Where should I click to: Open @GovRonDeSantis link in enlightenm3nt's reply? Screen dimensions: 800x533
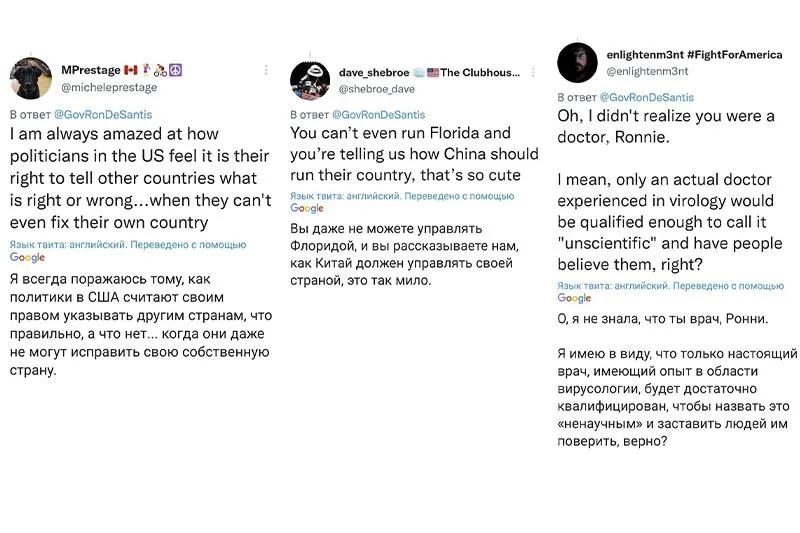pos(646,97)
